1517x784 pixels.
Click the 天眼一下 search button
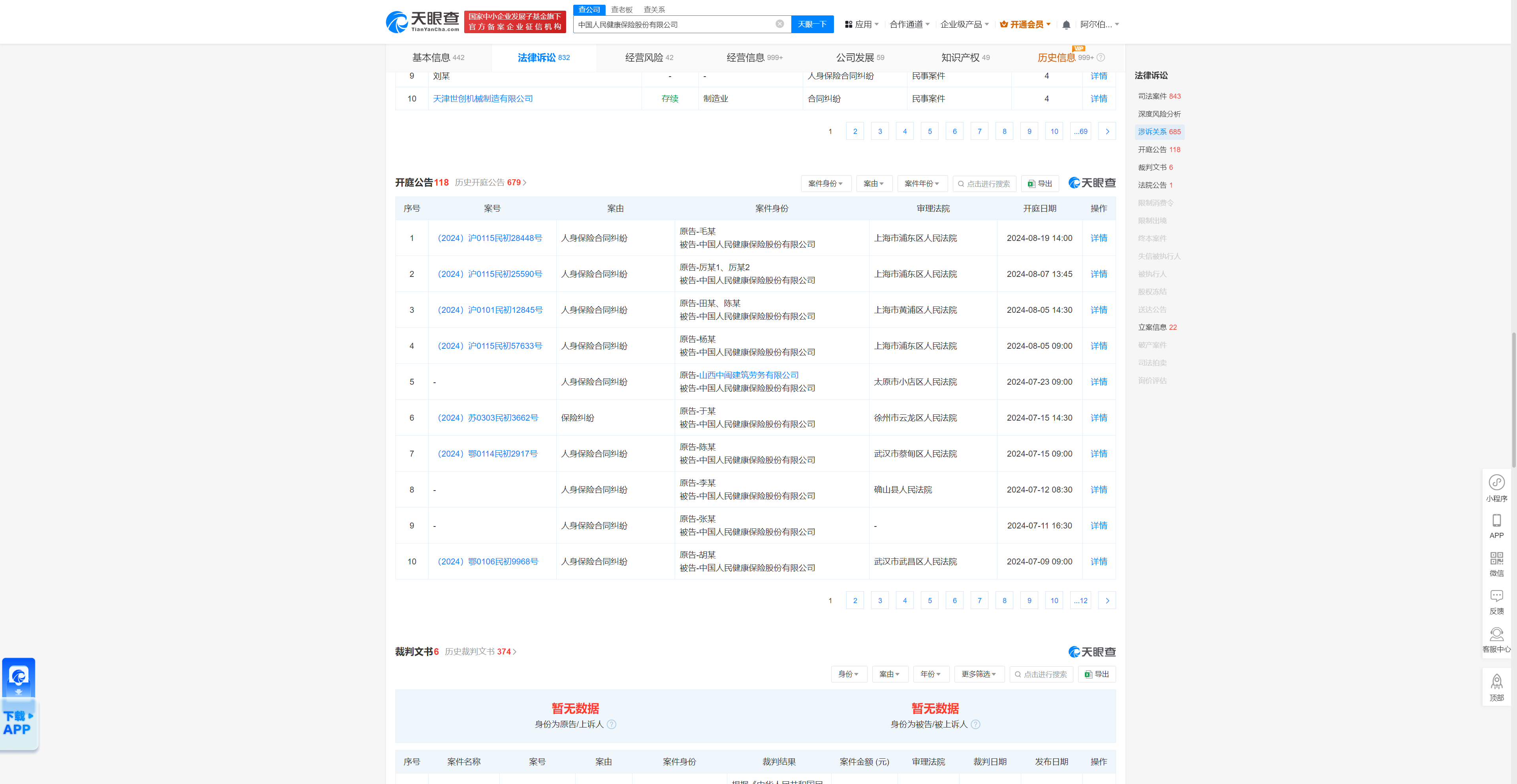[x=812, y=24]
